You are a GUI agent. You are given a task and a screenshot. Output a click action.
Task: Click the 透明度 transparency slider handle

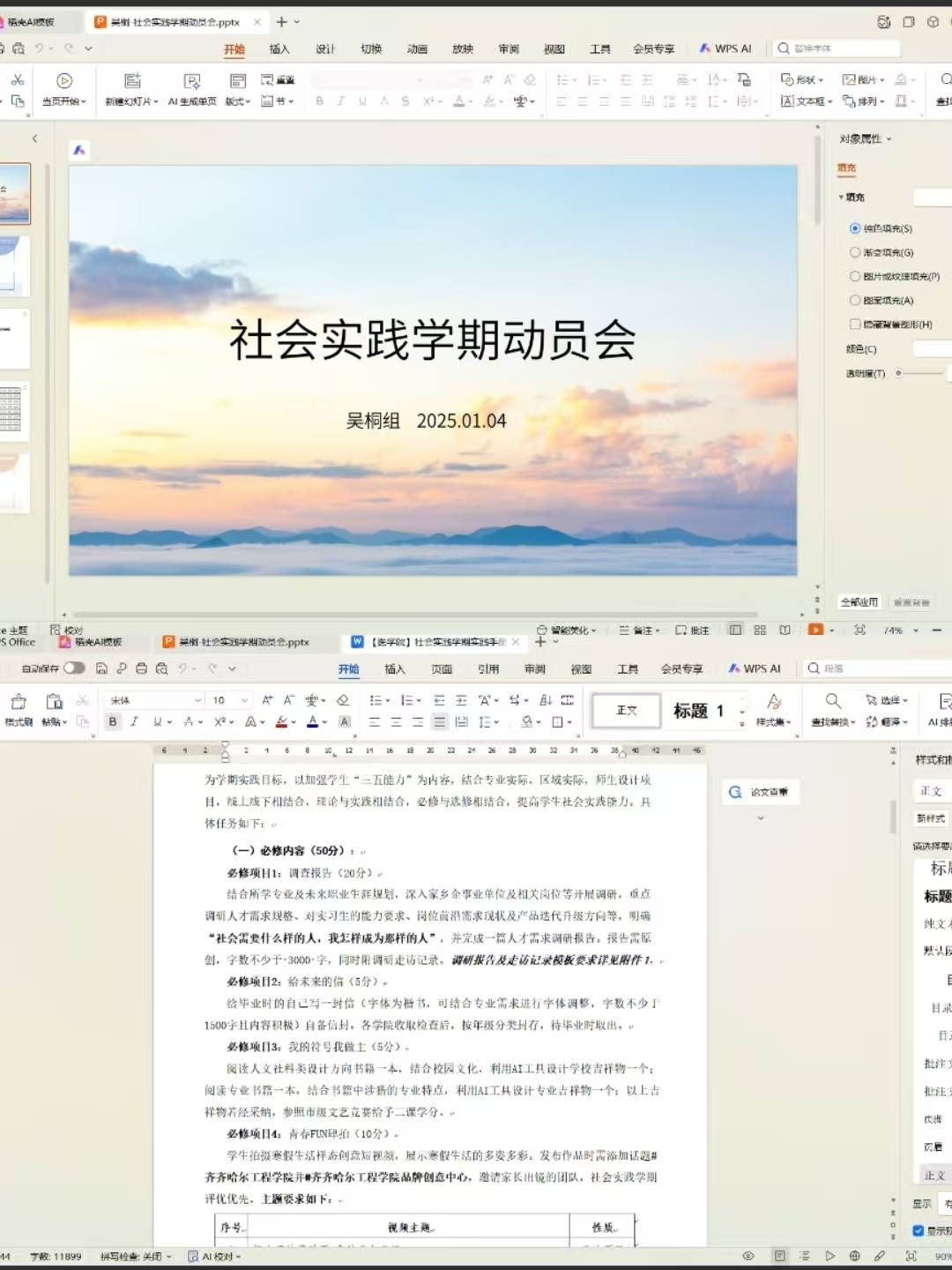pyautogui.click(x=898, y=374)
